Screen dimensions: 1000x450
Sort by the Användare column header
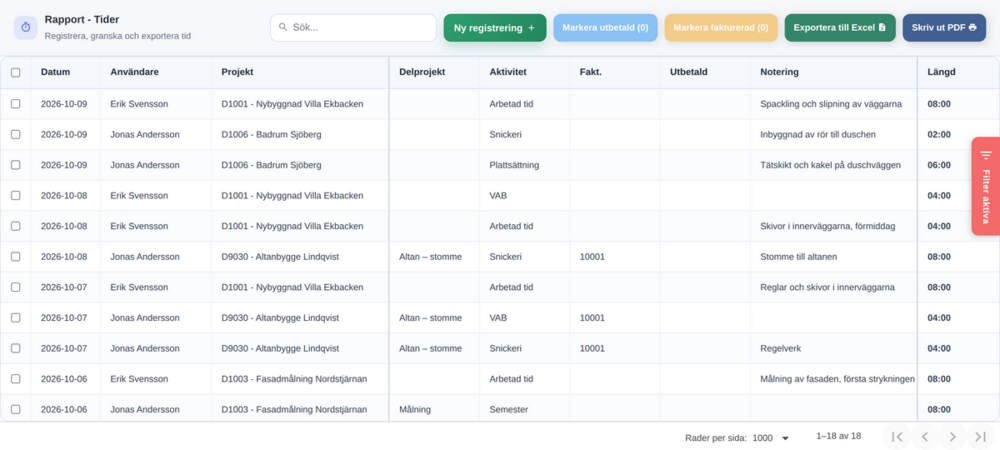pyautogui.click(x=135, y=72)
